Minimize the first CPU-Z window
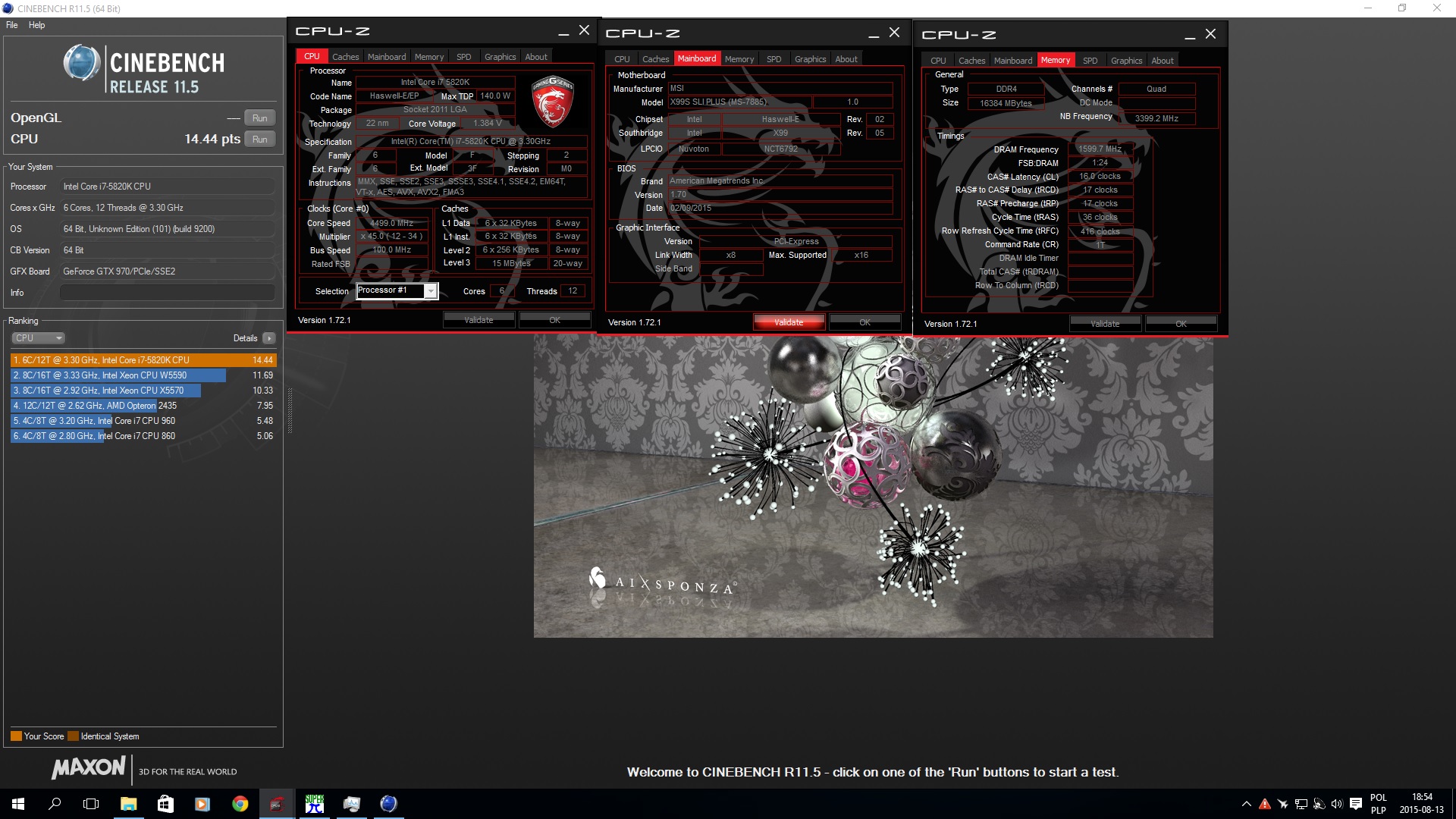The image size is (1456, 819). click(x=563, y=32)
